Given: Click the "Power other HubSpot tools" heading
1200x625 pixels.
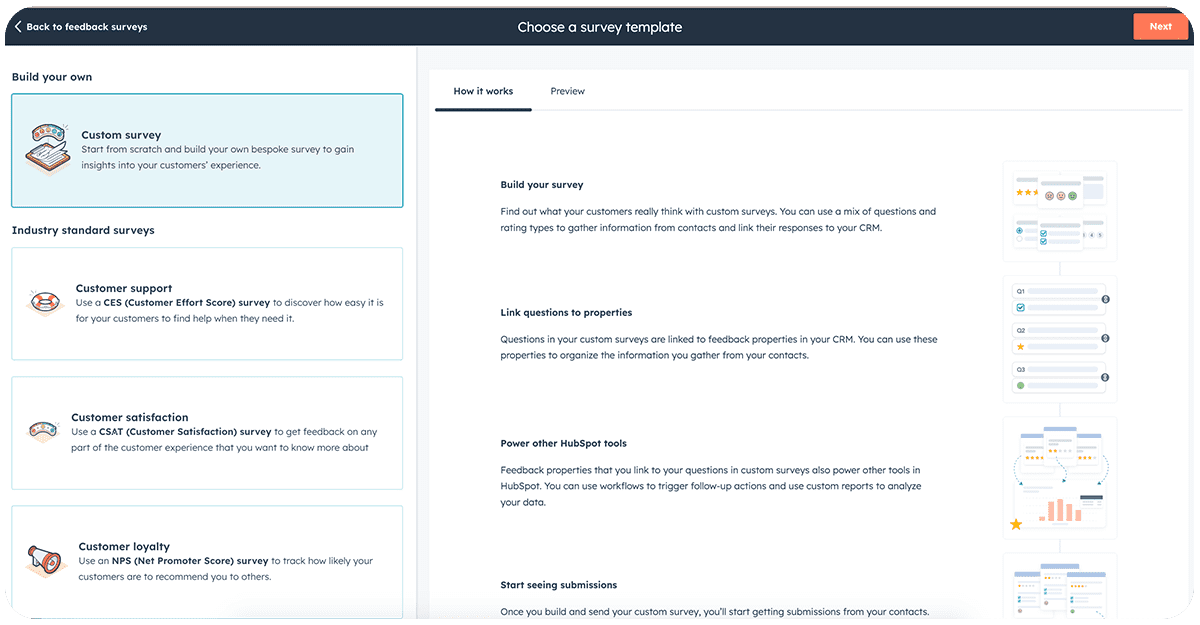Looking at the screenshot, I should pyautogui.click(x=564, y=443).
